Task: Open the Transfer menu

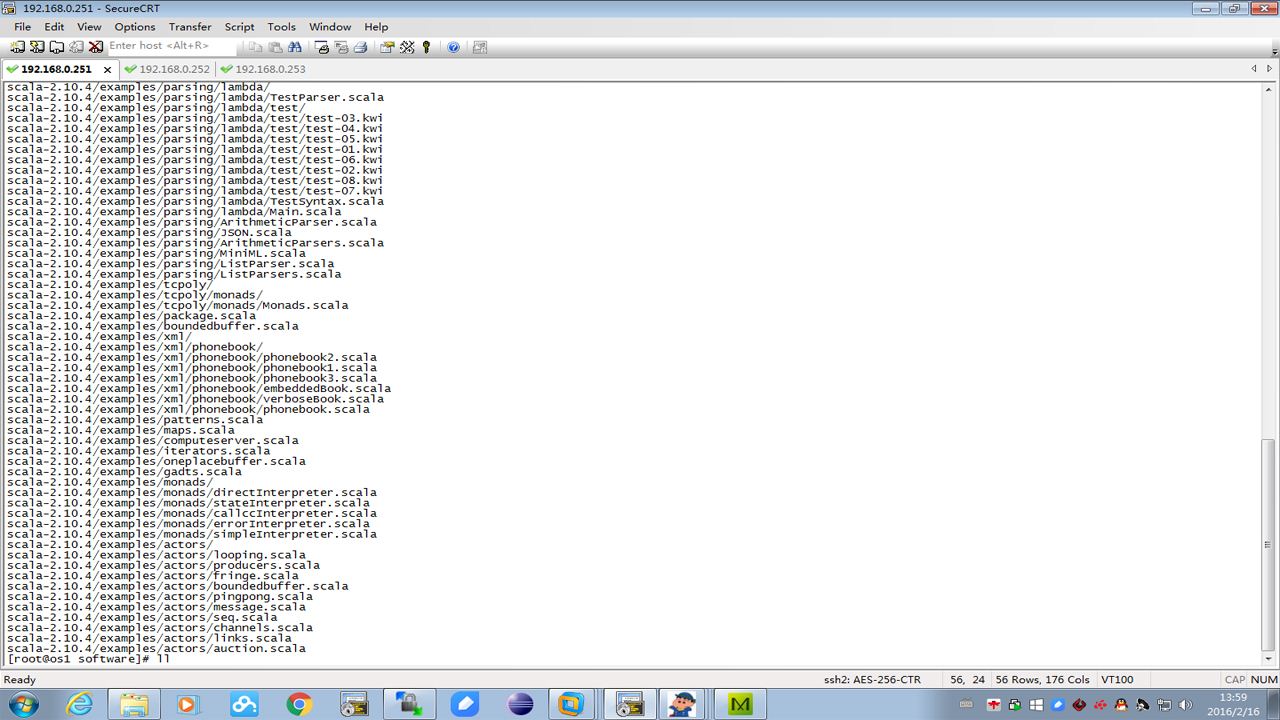Action: click(190, 27)
